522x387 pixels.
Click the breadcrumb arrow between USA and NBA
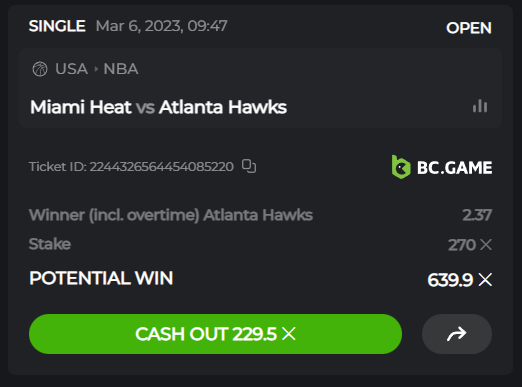click(x=96, y=69)
